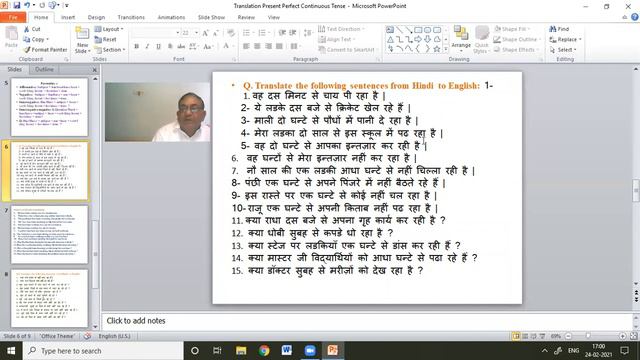
Task: Insert a text box shape
Action: pos(390,30)
